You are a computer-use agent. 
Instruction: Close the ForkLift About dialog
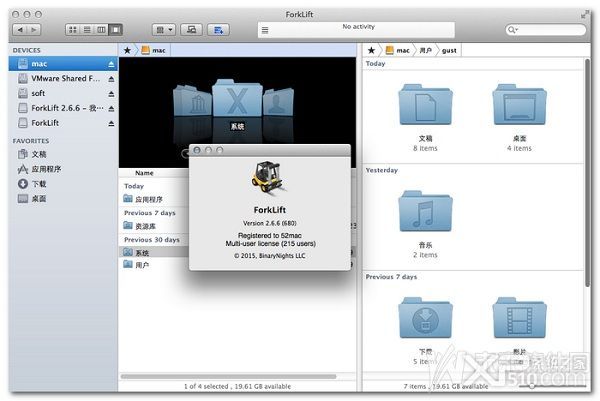tap(197, 150)
